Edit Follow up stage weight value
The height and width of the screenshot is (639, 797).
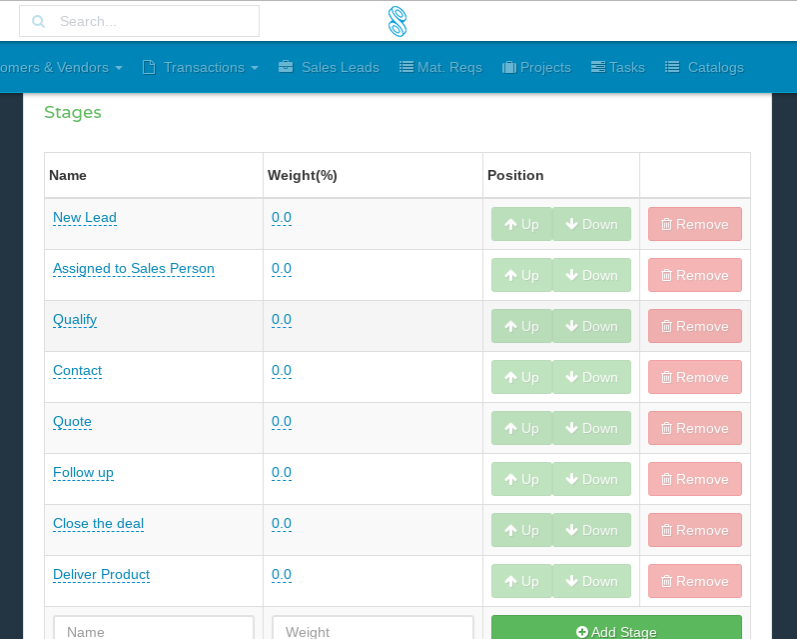[281, 473]
